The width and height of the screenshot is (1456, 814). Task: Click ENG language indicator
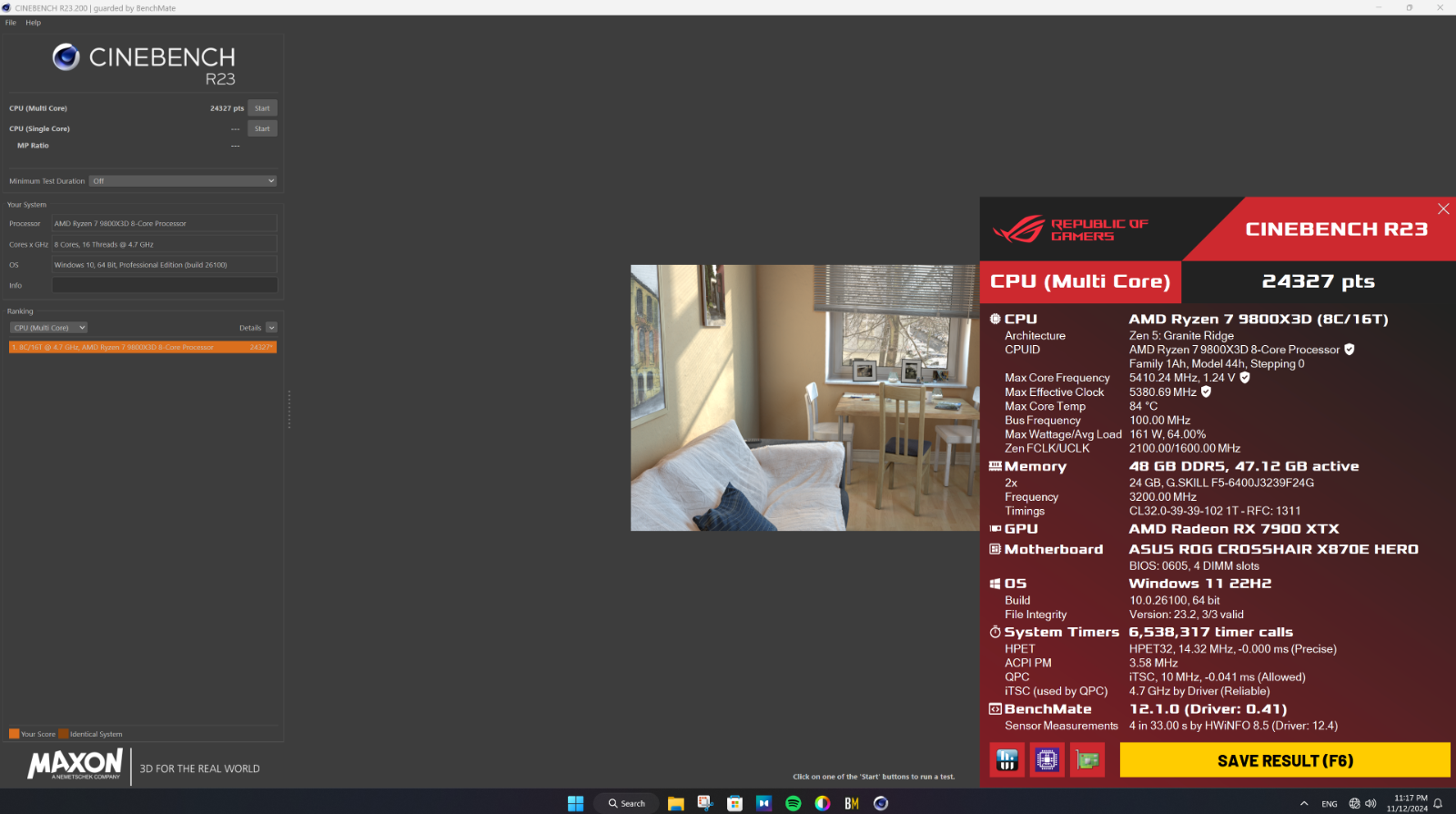pos(1330,804)
